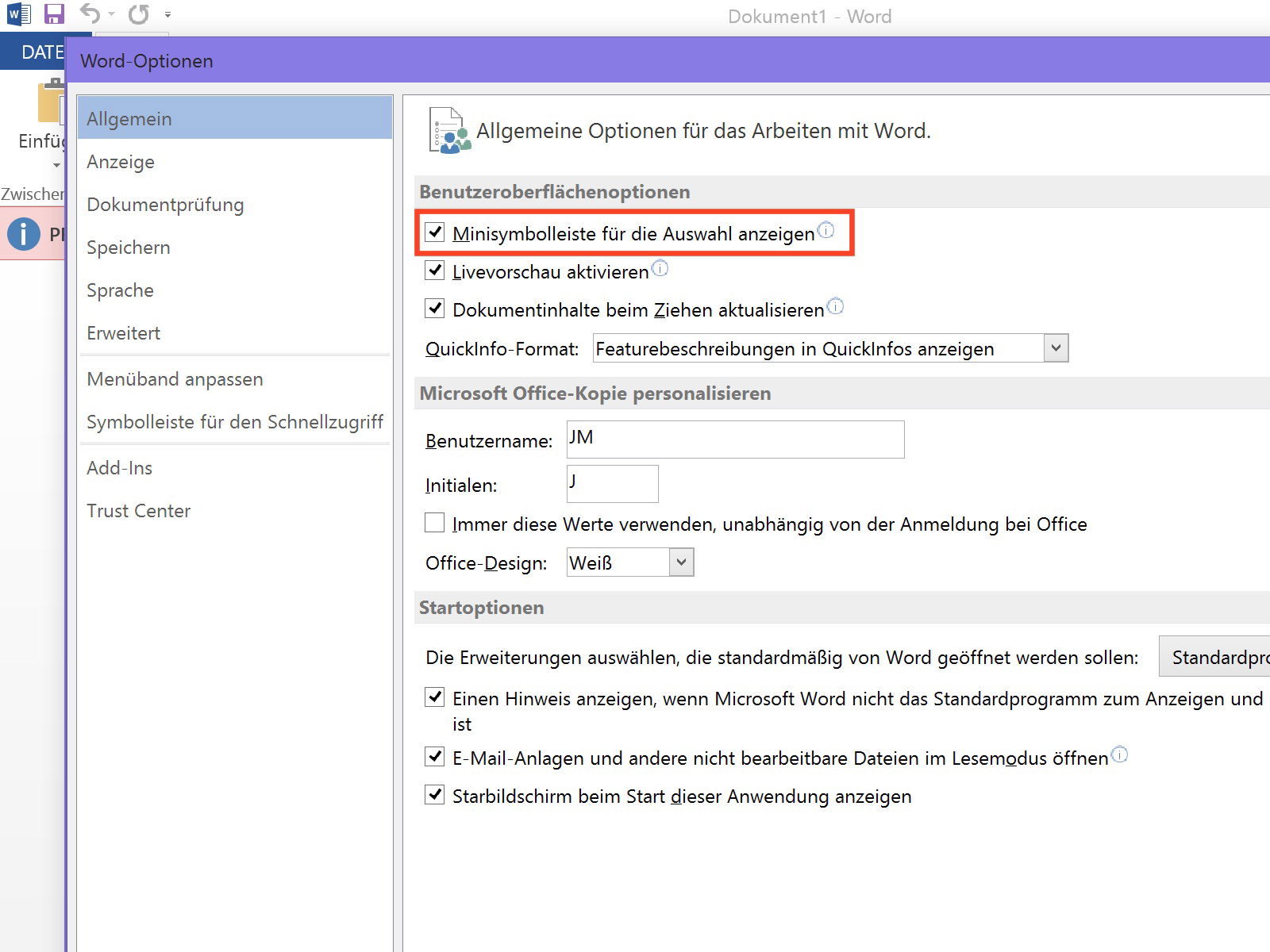Click the Einfügen paste clipboard icon

pyautogui.click(x=52, y=101)
